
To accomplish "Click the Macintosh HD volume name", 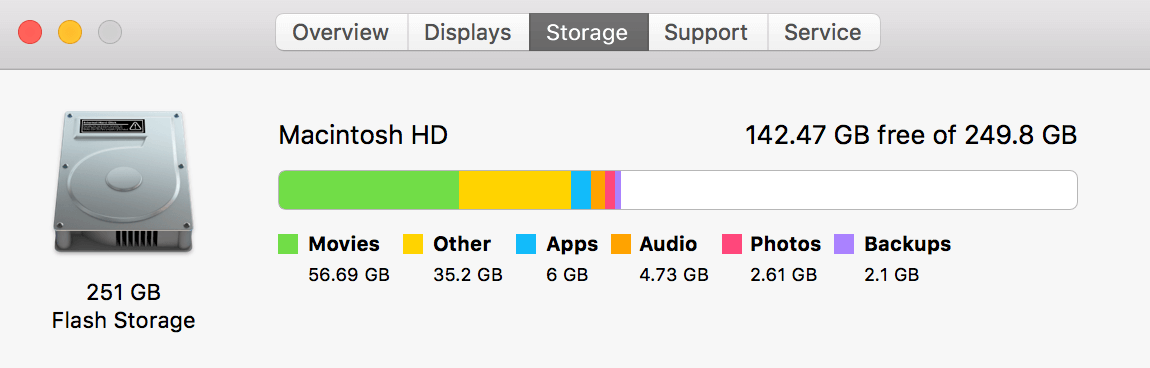I will 363,136.
